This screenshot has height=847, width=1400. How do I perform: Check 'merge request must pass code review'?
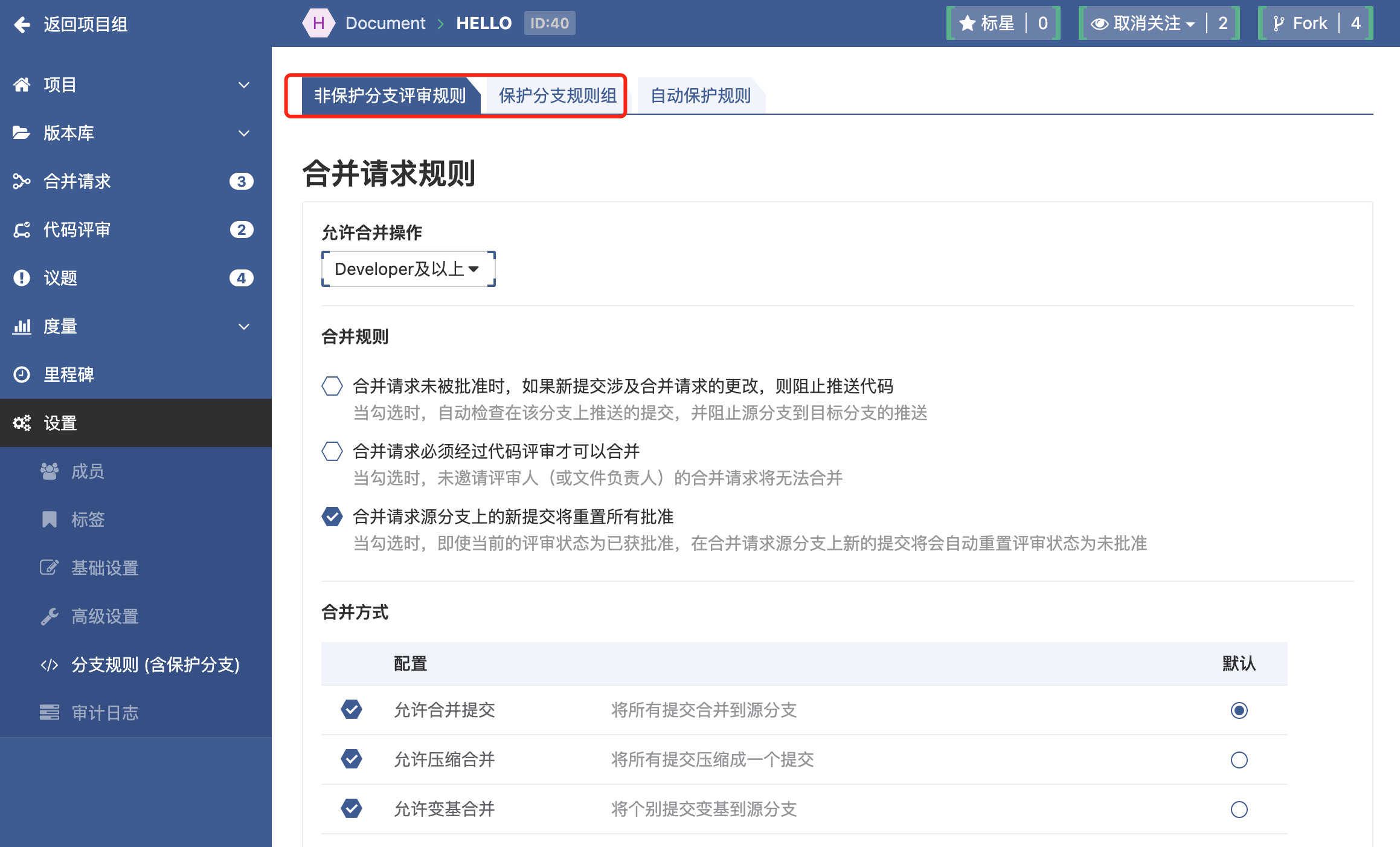point(332,451)
